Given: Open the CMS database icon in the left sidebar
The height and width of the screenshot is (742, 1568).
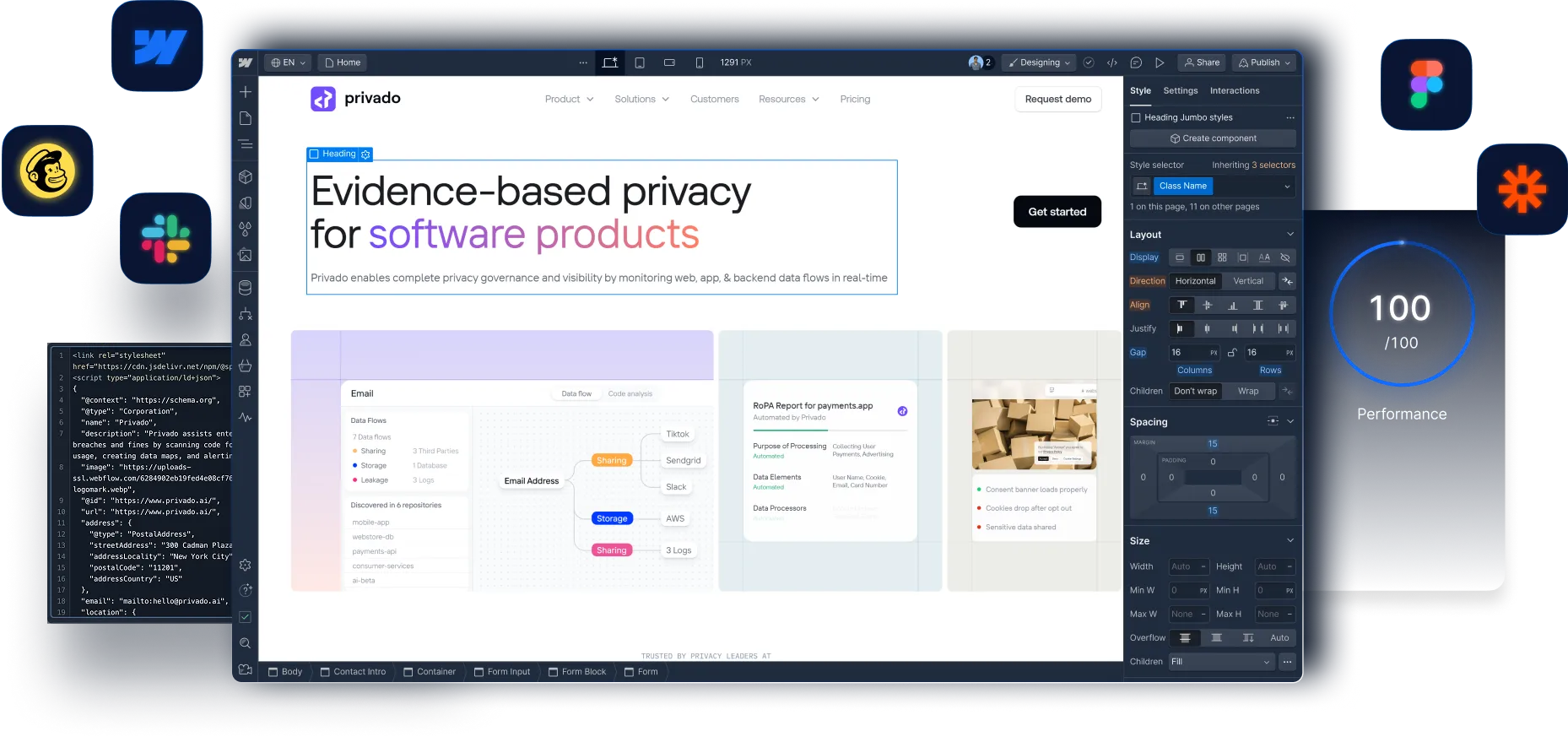Looking at the screenshot, I should [x=246, y=288].
